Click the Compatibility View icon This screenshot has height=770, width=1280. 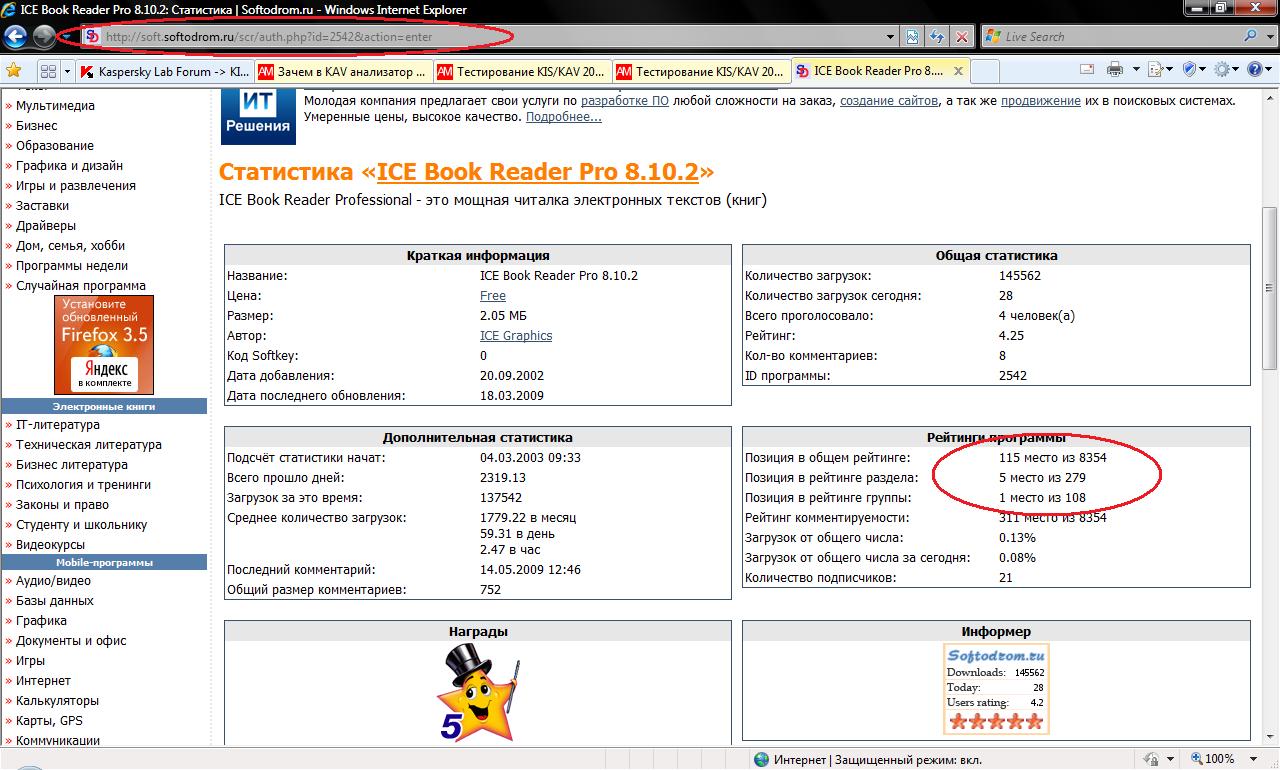913,37
